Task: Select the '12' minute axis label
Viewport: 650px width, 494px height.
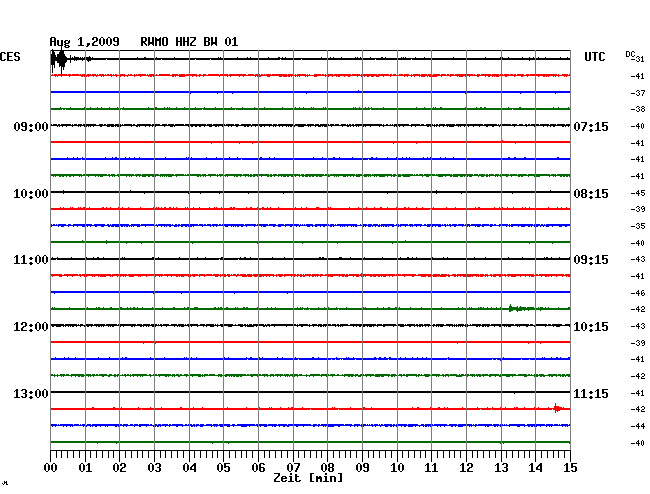Action: click(466, 467)
